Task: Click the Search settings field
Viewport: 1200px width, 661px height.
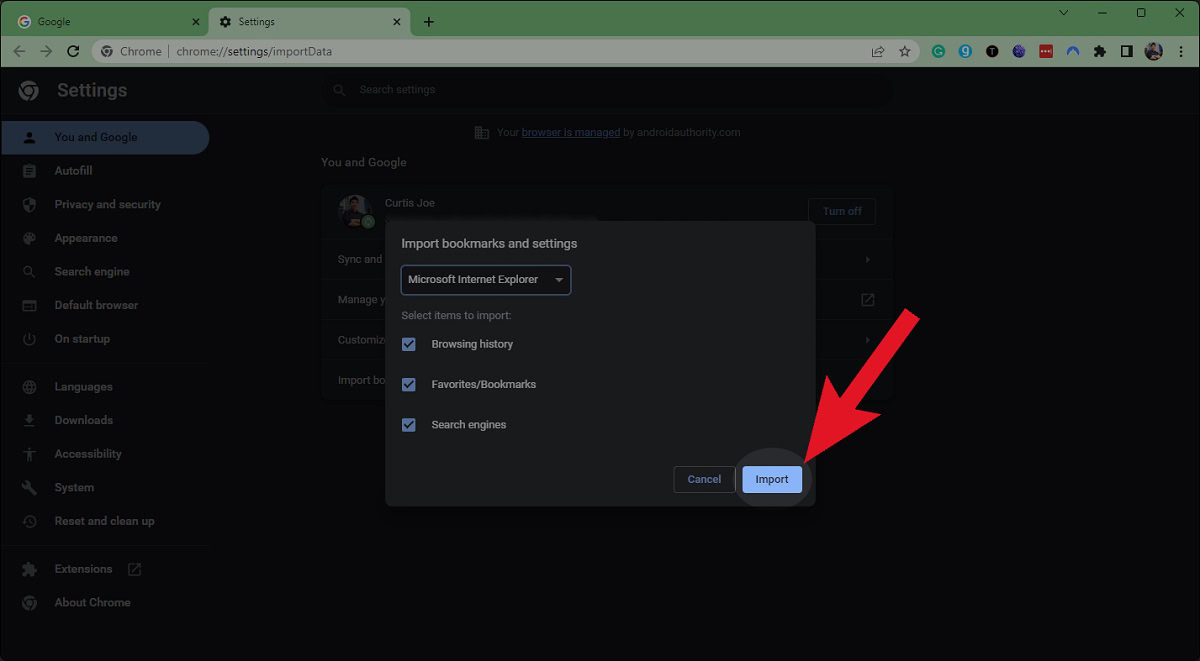Action: [606, 90]
